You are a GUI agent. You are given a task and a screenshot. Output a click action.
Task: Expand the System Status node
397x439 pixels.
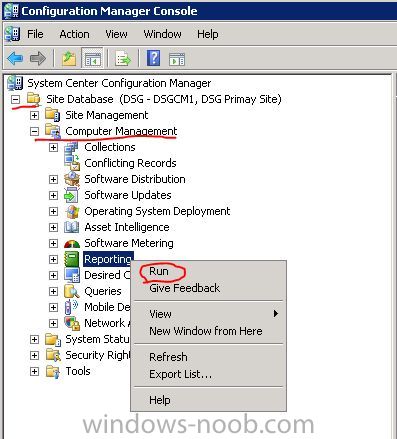pos(34,339)
